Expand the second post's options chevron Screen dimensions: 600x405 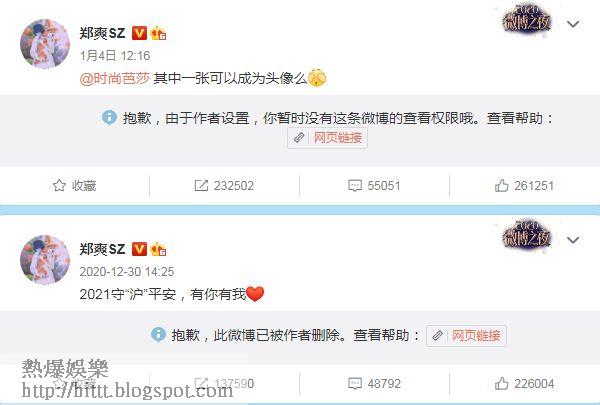point(573,240)
